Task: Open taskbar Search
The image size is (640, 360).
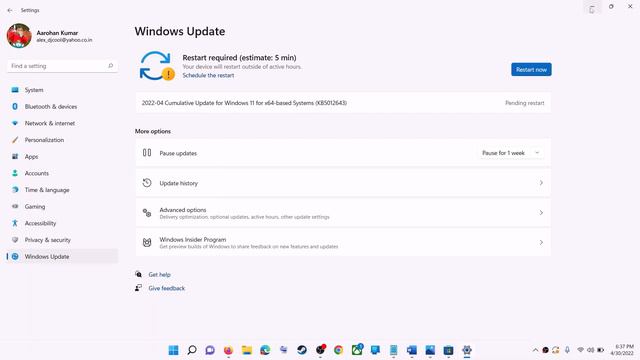Action: tap(192, 350)
